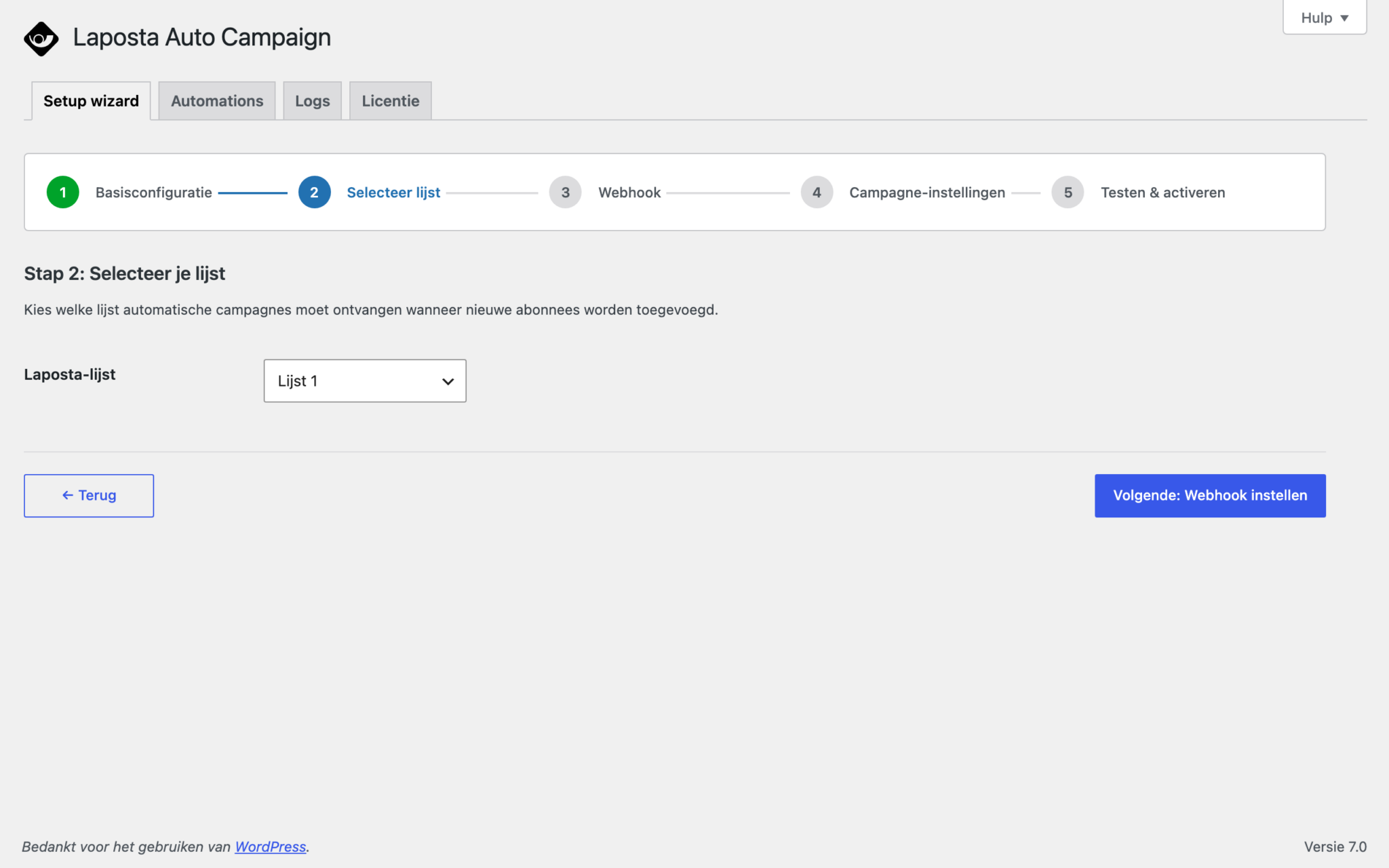Expand the Hulp dropdown

coord(1325,18)
